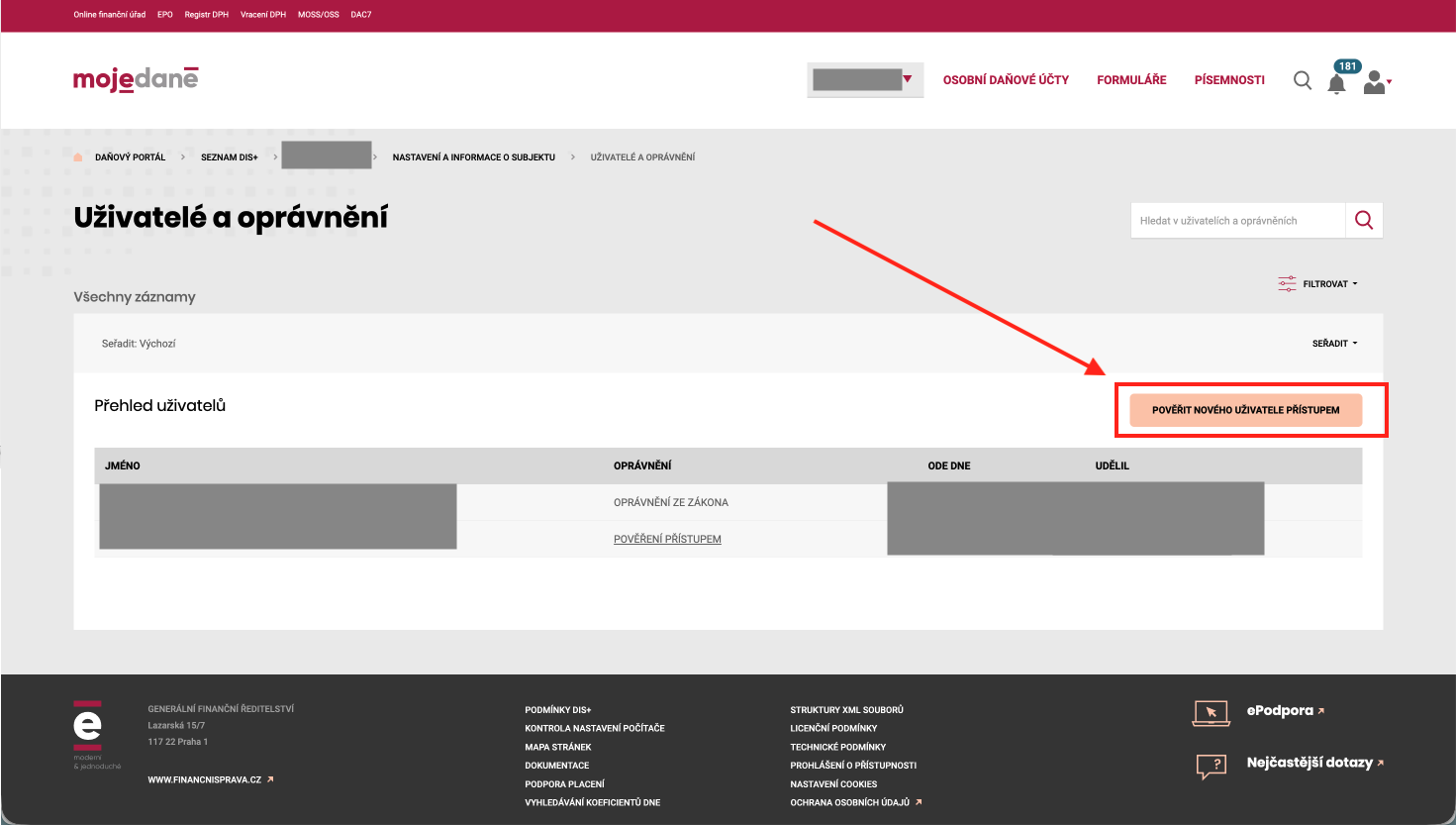This screenshot has width=1456, height=825.
Task: Click the ODE DNE column header
Action: point(949,465)
